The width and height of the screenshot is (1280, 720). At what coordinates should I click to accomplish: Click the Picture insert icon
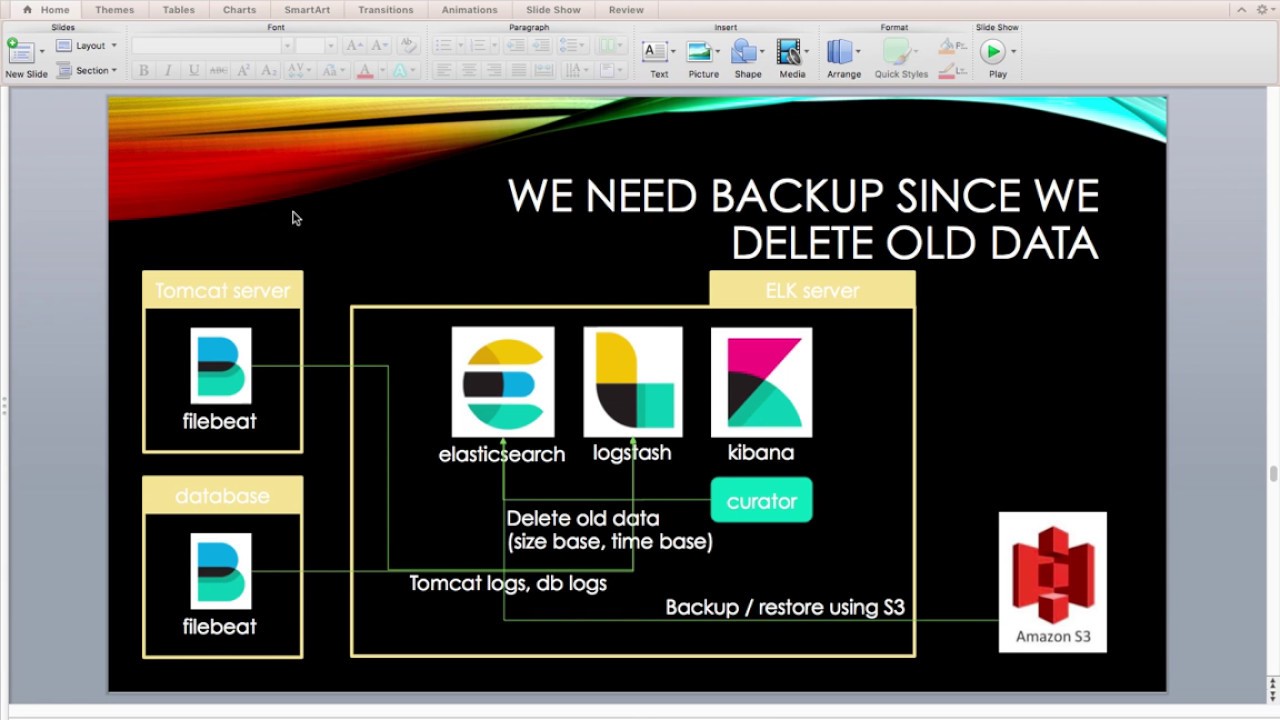coord(699,52)
